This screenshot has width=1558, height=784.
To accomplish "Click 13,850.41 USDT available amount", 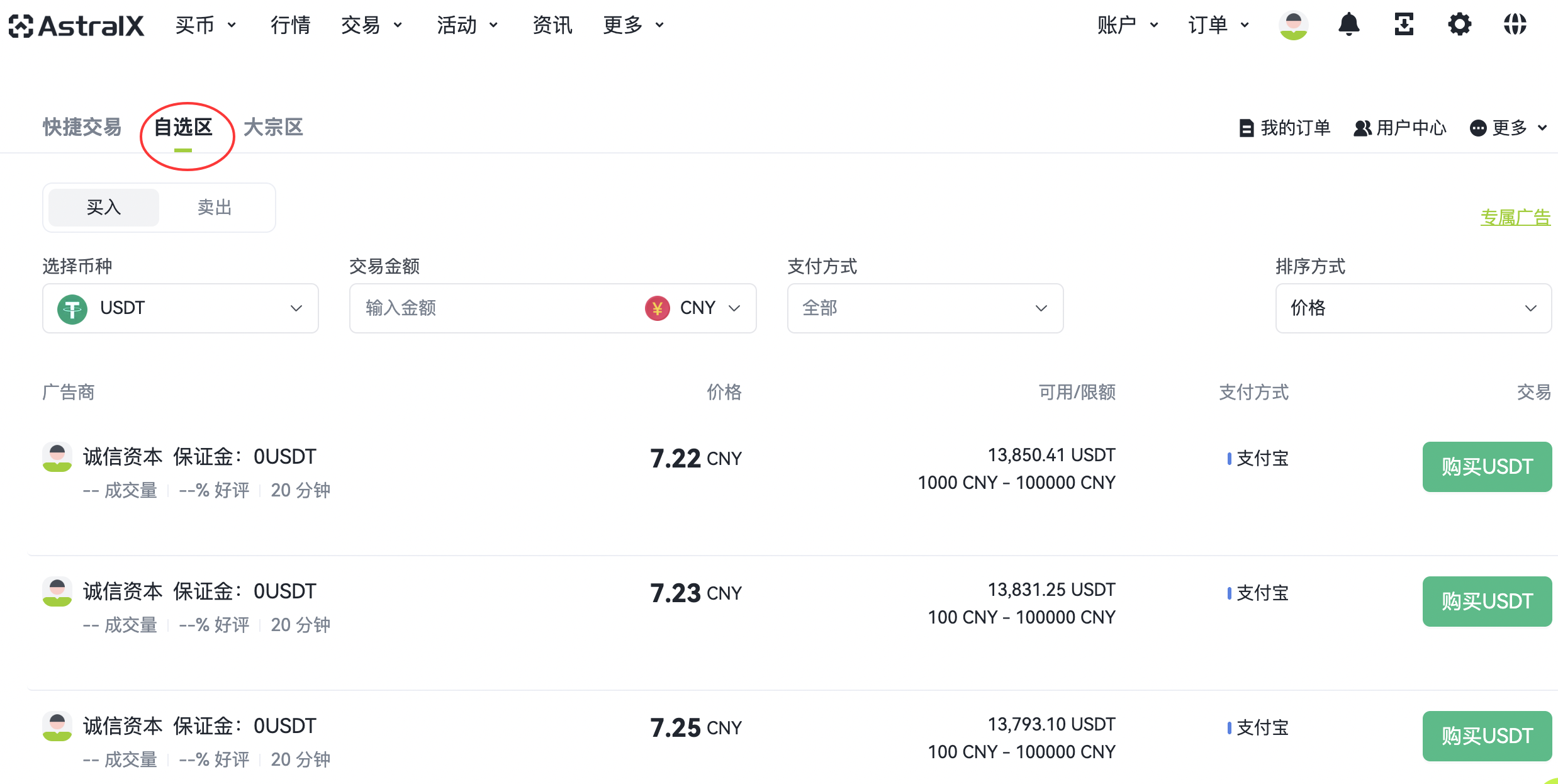I will click(x=1051, y=455).
